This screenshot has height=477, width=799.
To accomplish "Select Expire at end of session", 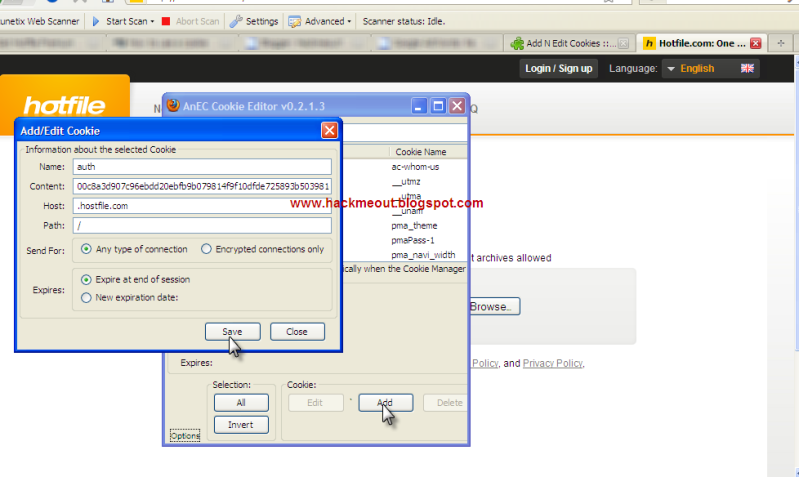I will point(86,279).
